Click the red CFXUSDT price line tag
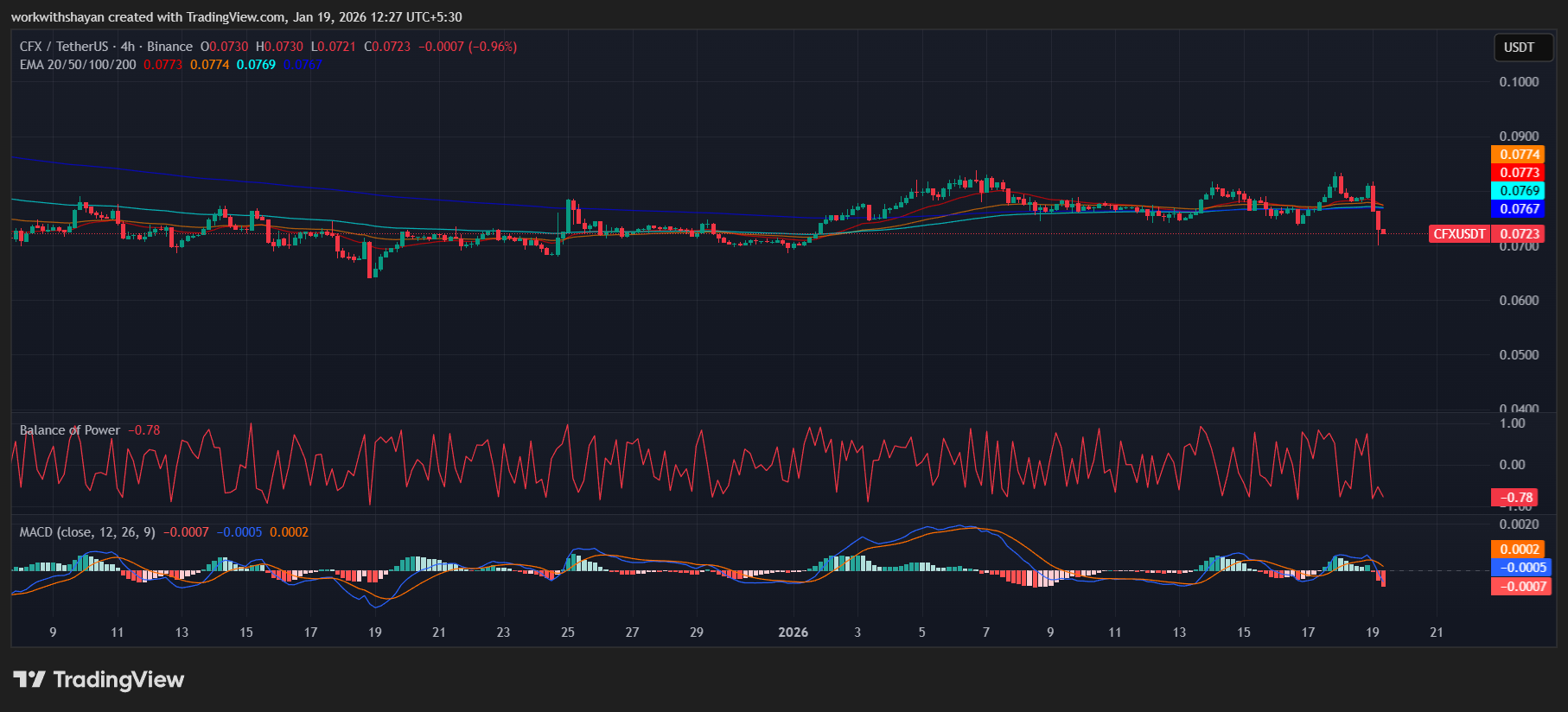 [x=1459, y=234]
